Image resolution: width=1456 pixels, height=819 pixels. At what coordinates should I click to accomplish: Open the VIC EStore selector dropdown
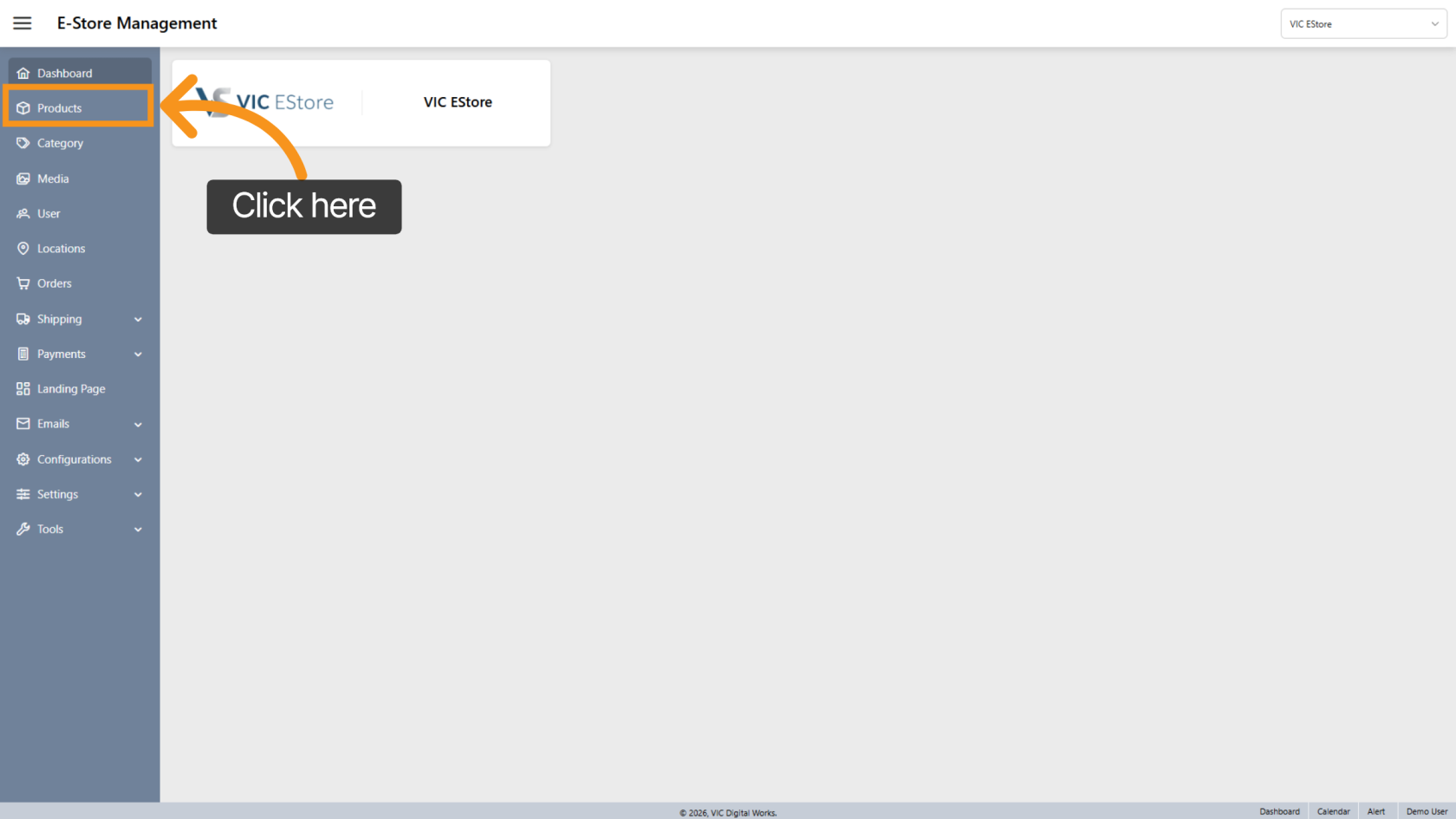[x=1362, y=24]
